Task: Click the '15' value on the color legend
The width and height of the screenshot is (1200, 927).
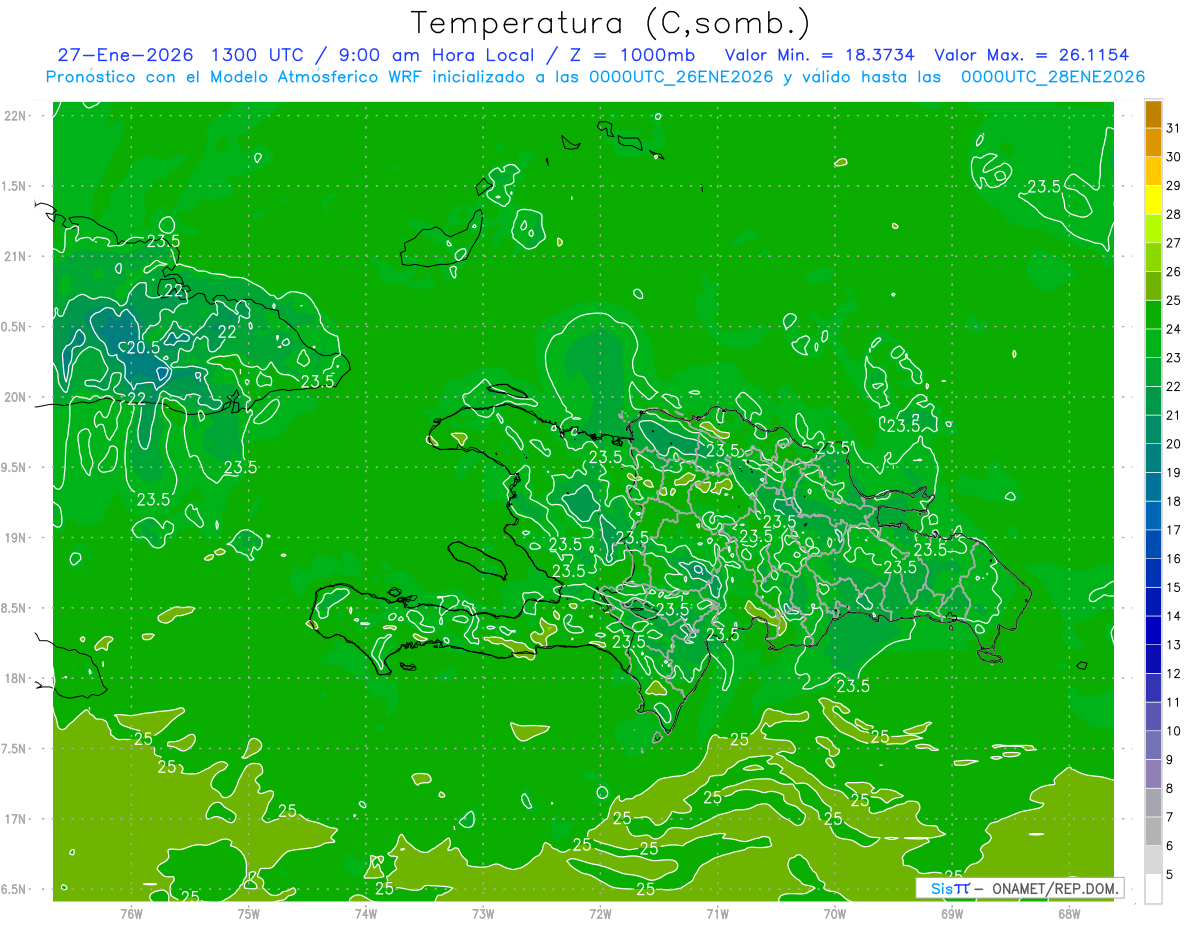Action: (x=1174, y=588)
